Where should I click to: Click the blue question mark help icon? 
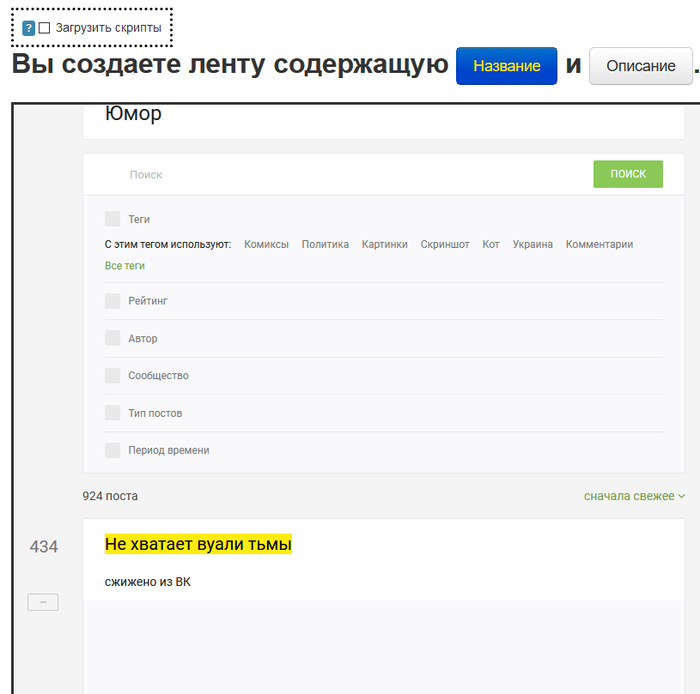point(29,28)
